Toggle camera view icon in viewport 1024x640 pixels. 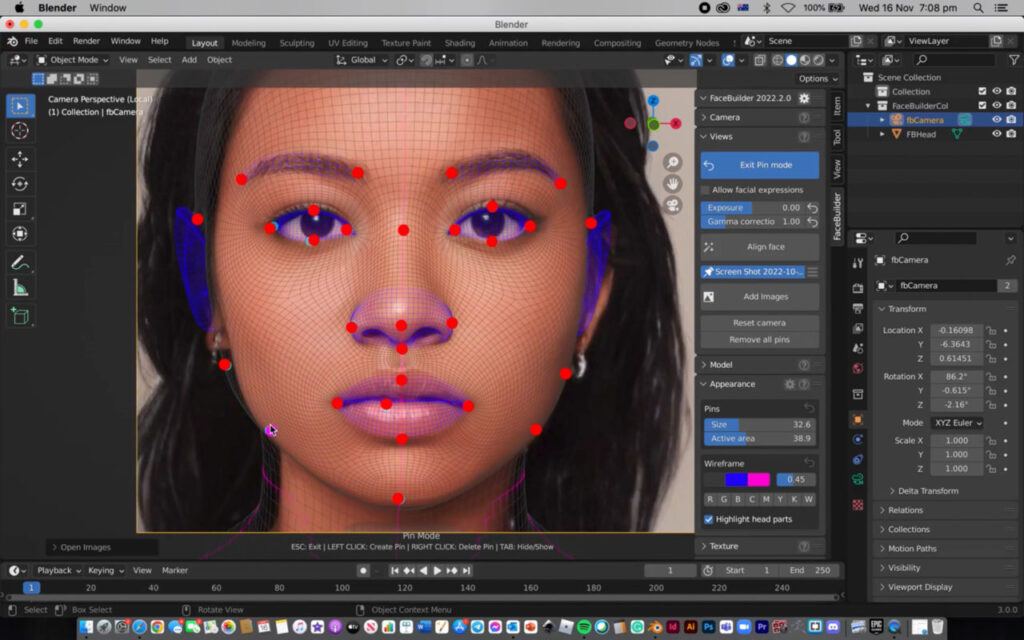click(x=673, y=205)
